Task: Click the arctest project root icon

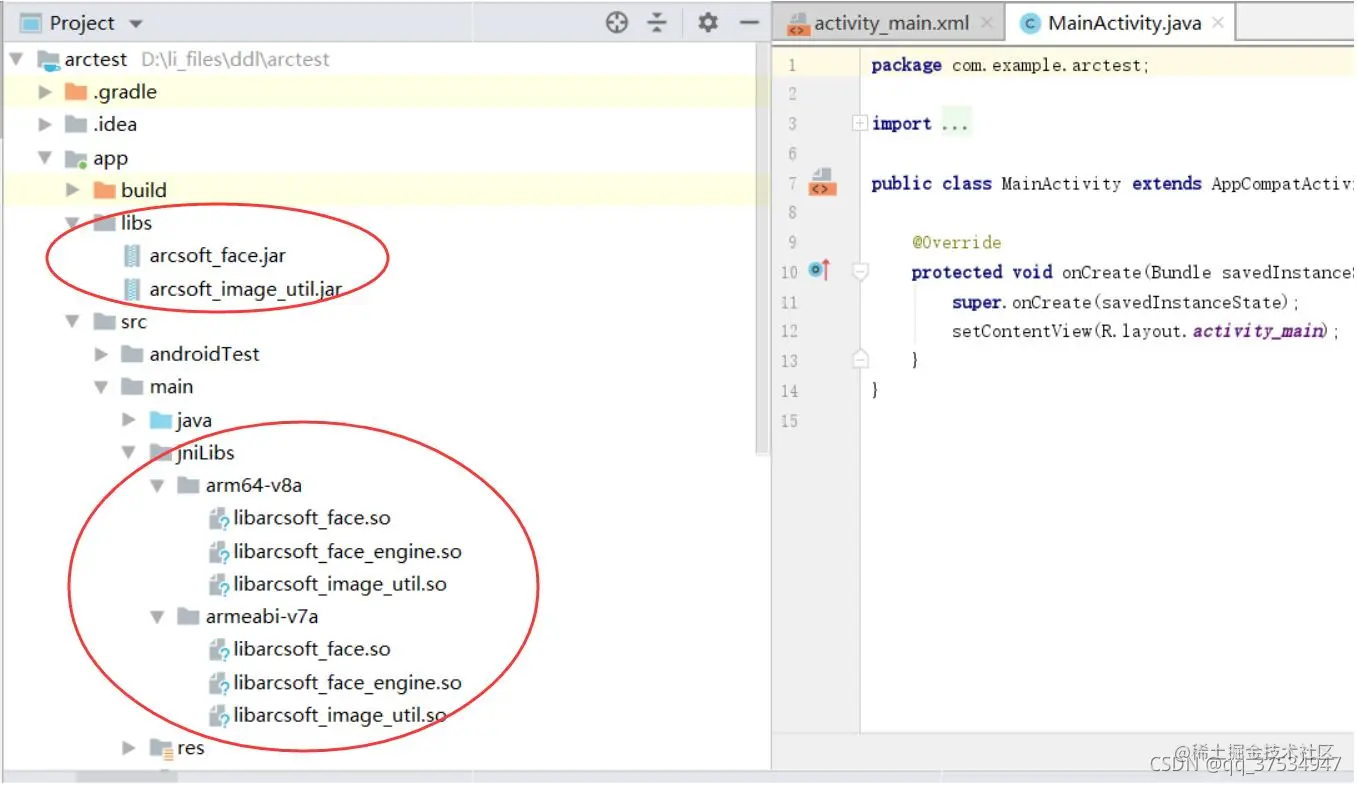Action: [x=48, y=60]
